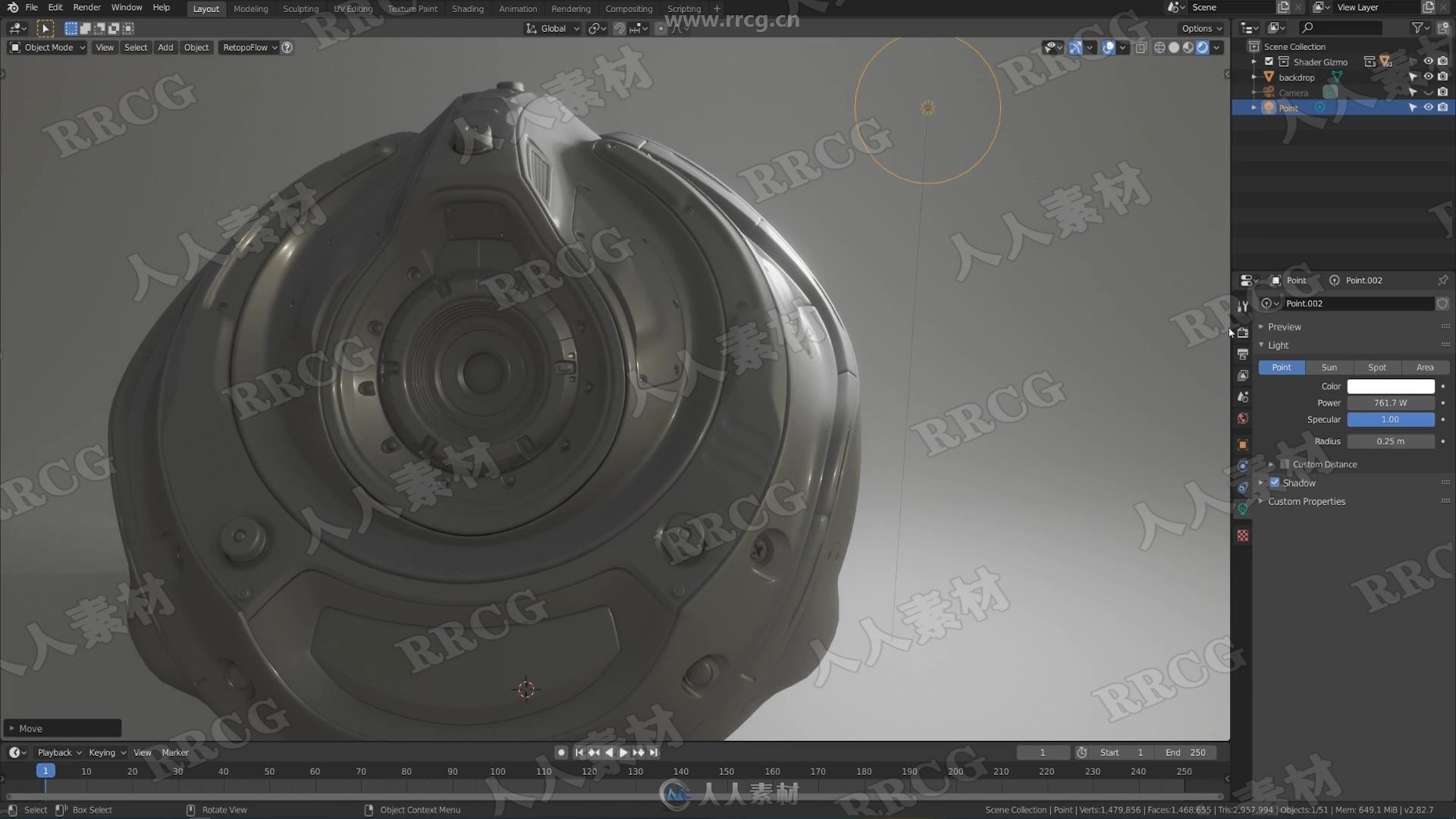Open the light Color swatch picker
Image resolution: width=1456 pixels, height=819 pixels.
1391,386
